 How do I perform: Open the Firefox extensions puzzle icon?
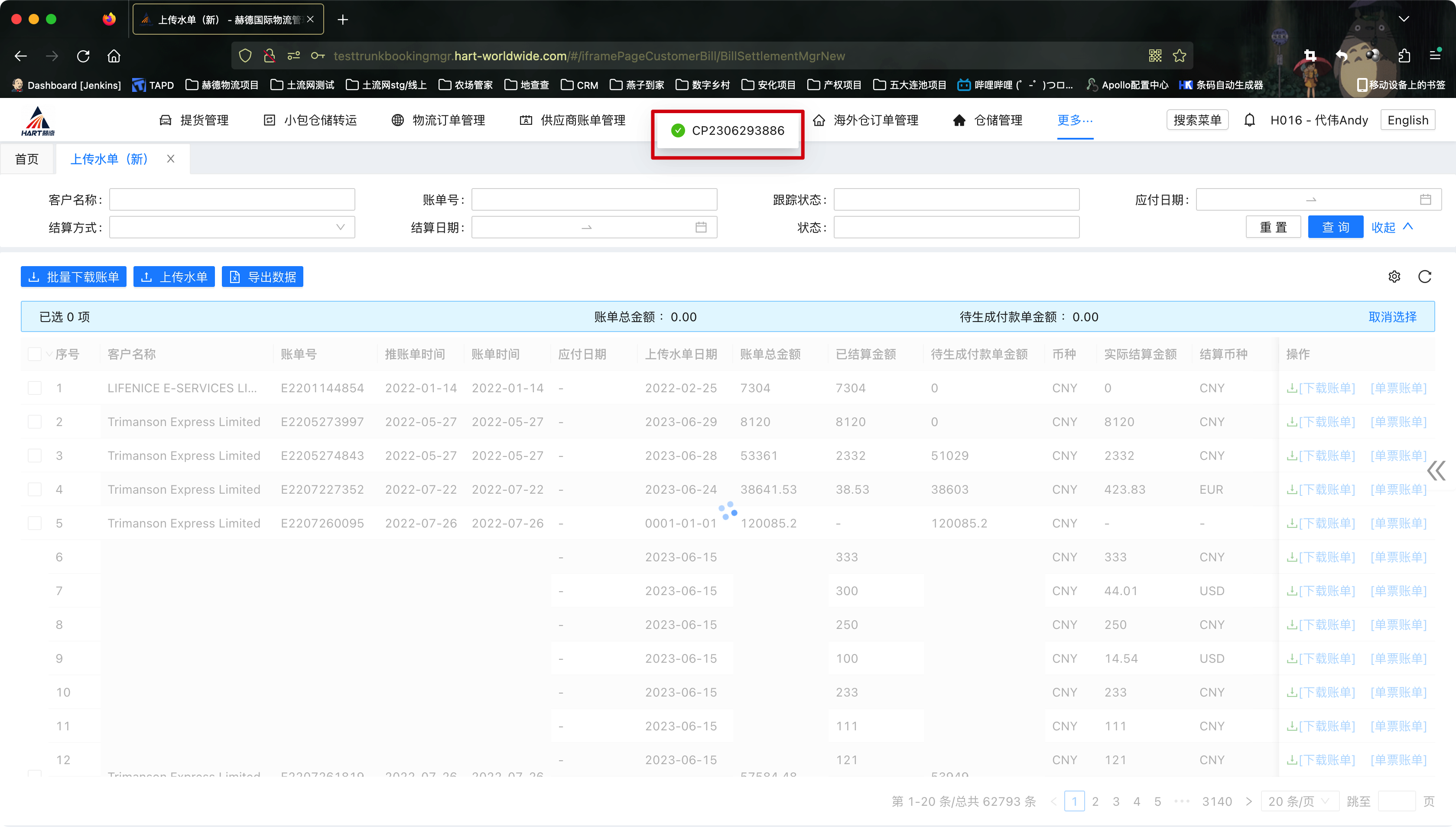tap(1404, 55)
